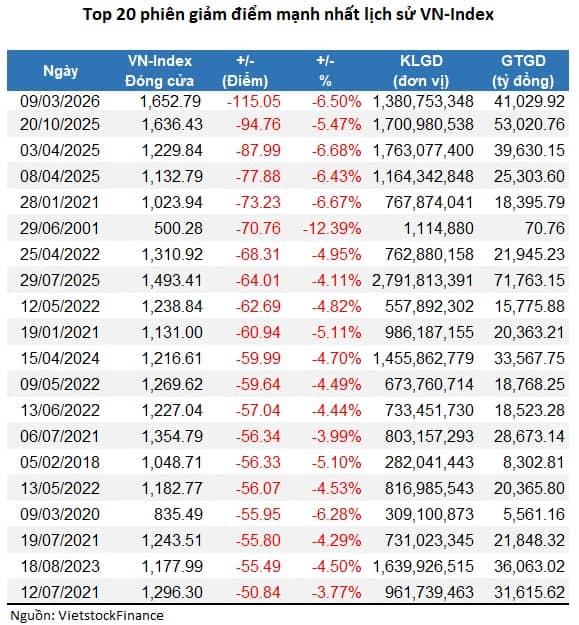Click the volume value 2,791,813,391
The height and width of the screenshot is (625, 579).
click(x=423, y=280)
